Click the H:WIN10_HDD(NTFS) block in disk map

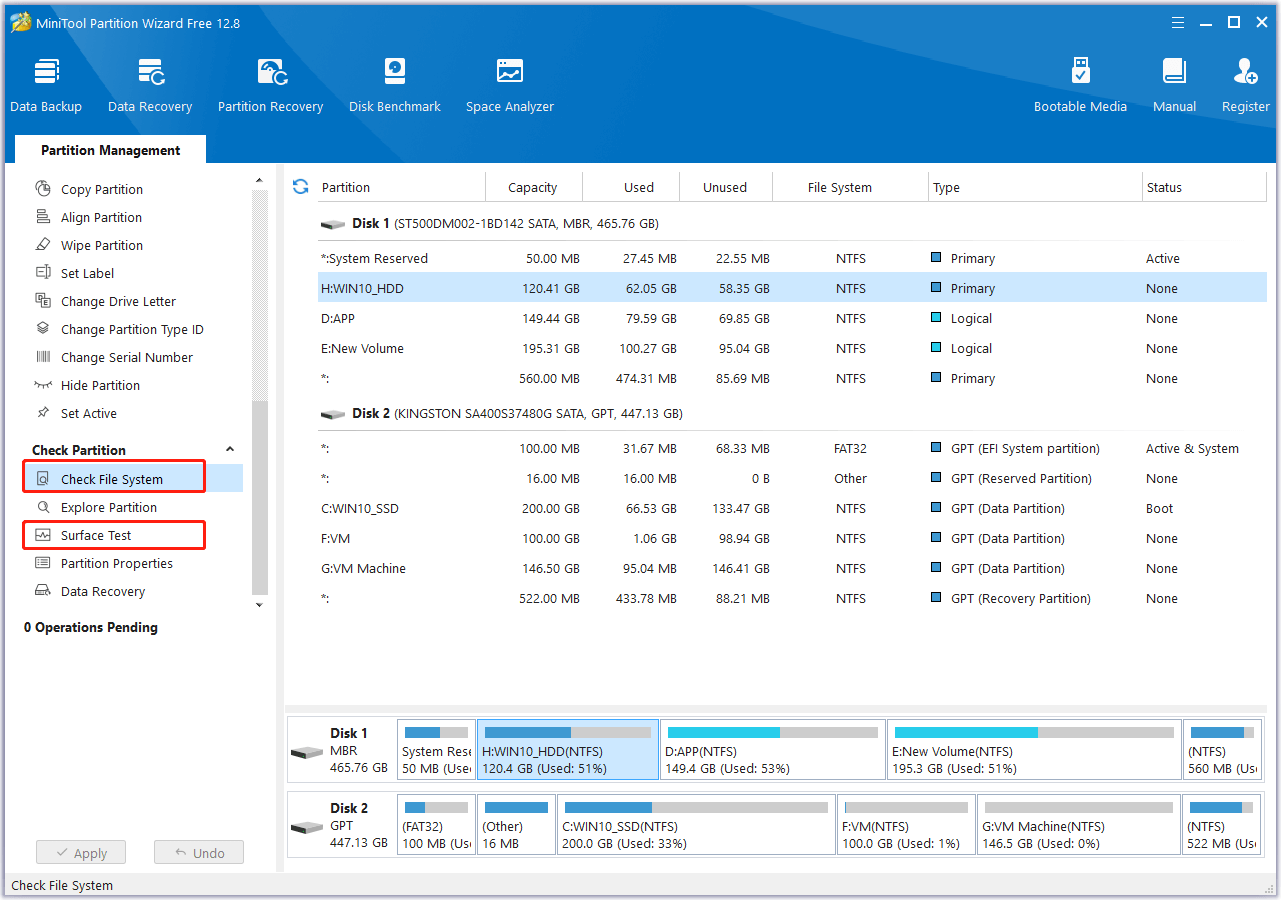568,750
